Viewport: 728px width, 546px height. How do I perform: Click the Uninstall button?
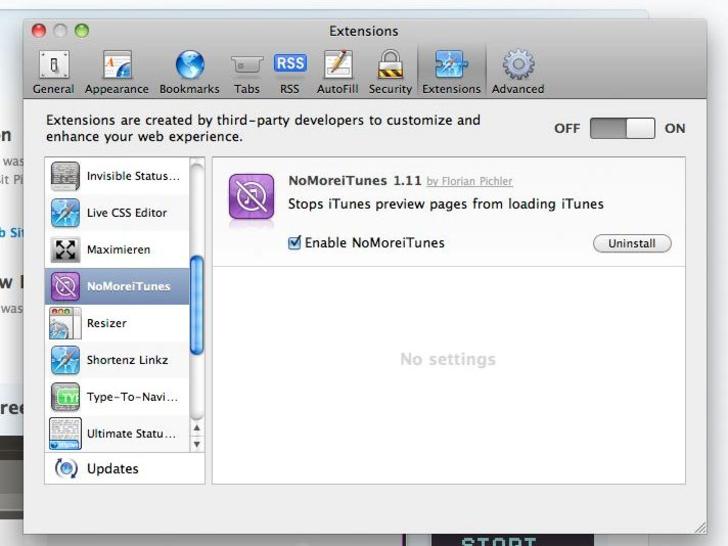point(632,243)
